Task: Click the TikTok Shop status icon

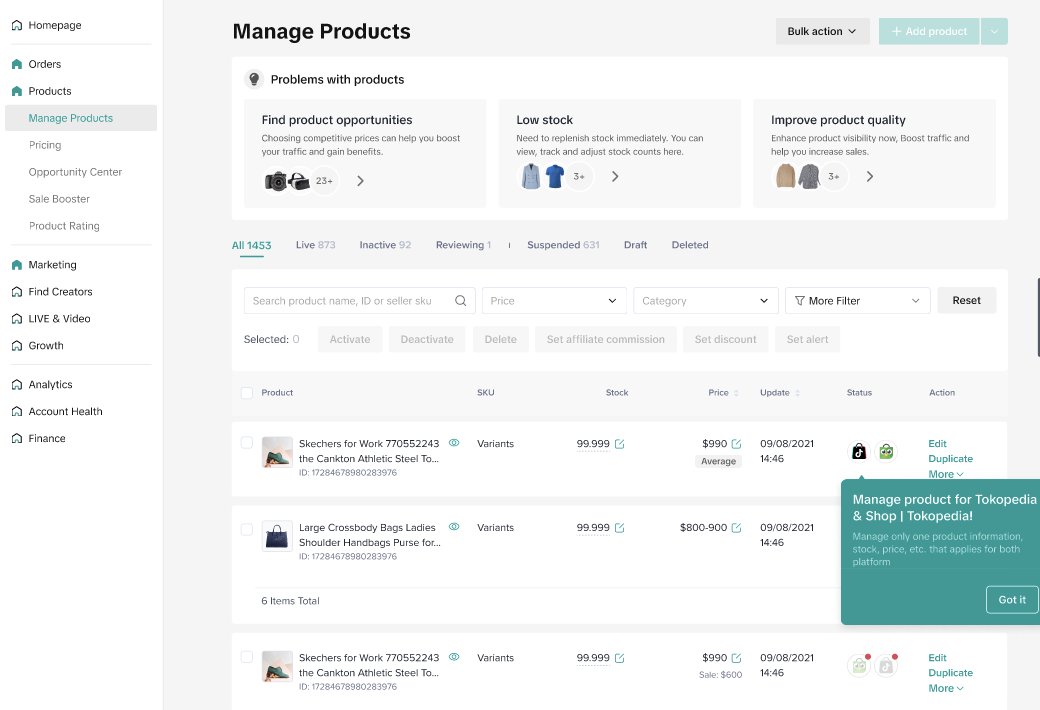Action: (x=858, y=451)
